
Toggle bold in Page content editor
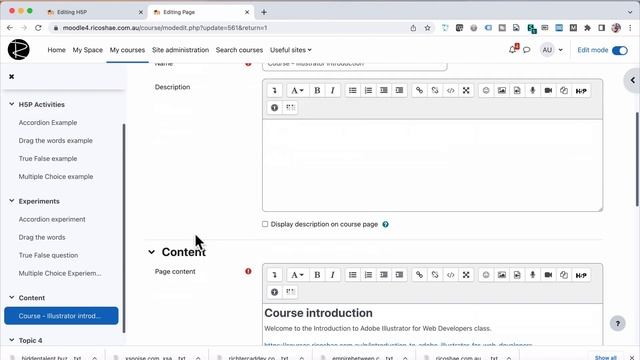click(317, 275)
